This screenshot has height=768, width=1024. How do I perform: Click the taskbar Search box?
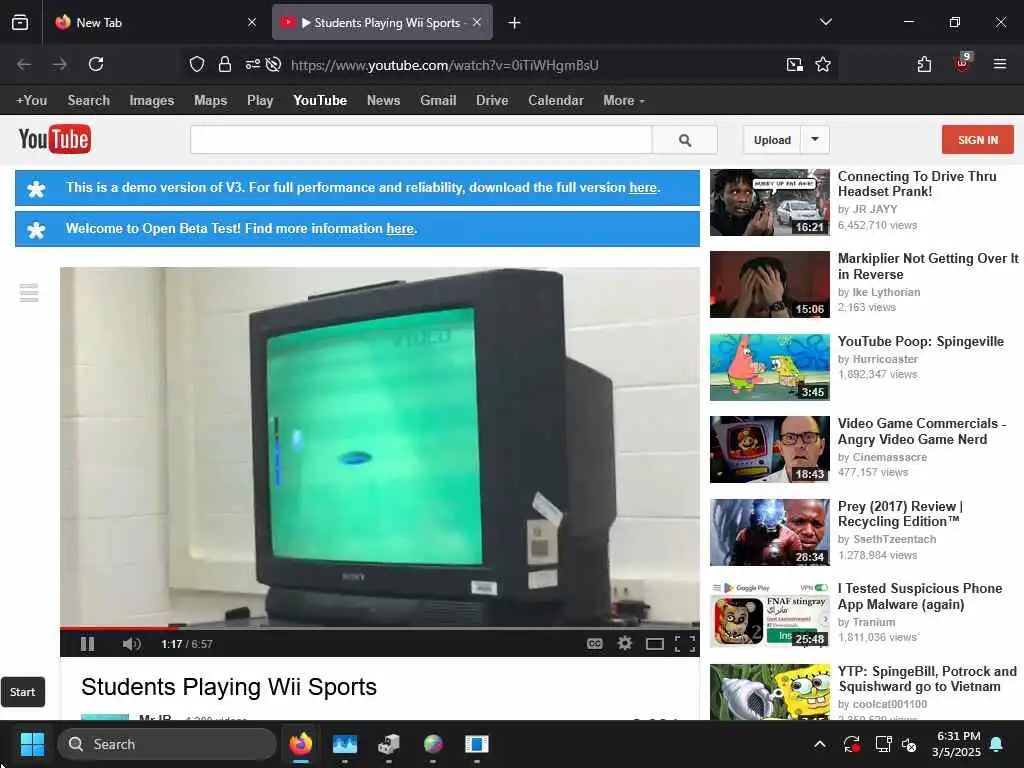[167, 744]
